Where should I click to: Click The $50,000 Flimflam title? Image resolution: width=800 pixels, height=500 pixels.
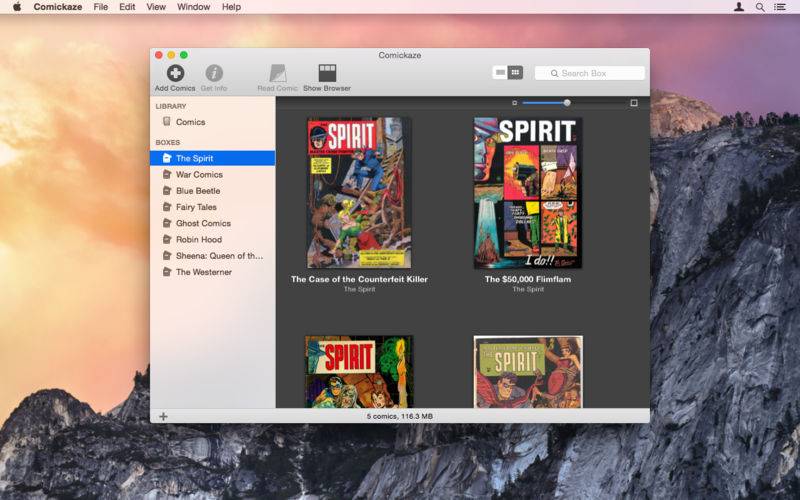(528, 280)
